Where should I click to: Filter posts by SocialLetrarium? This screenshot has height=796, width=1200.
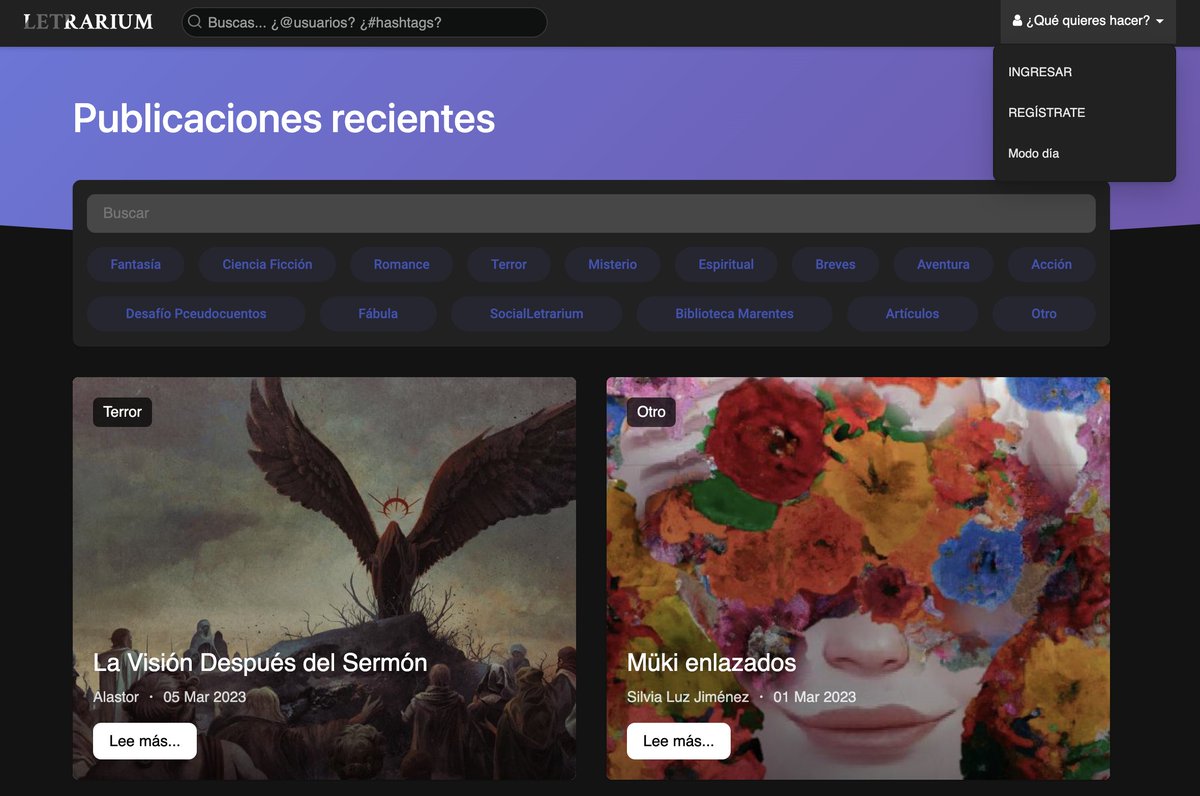pyautogui.click(x=536, y=313)
